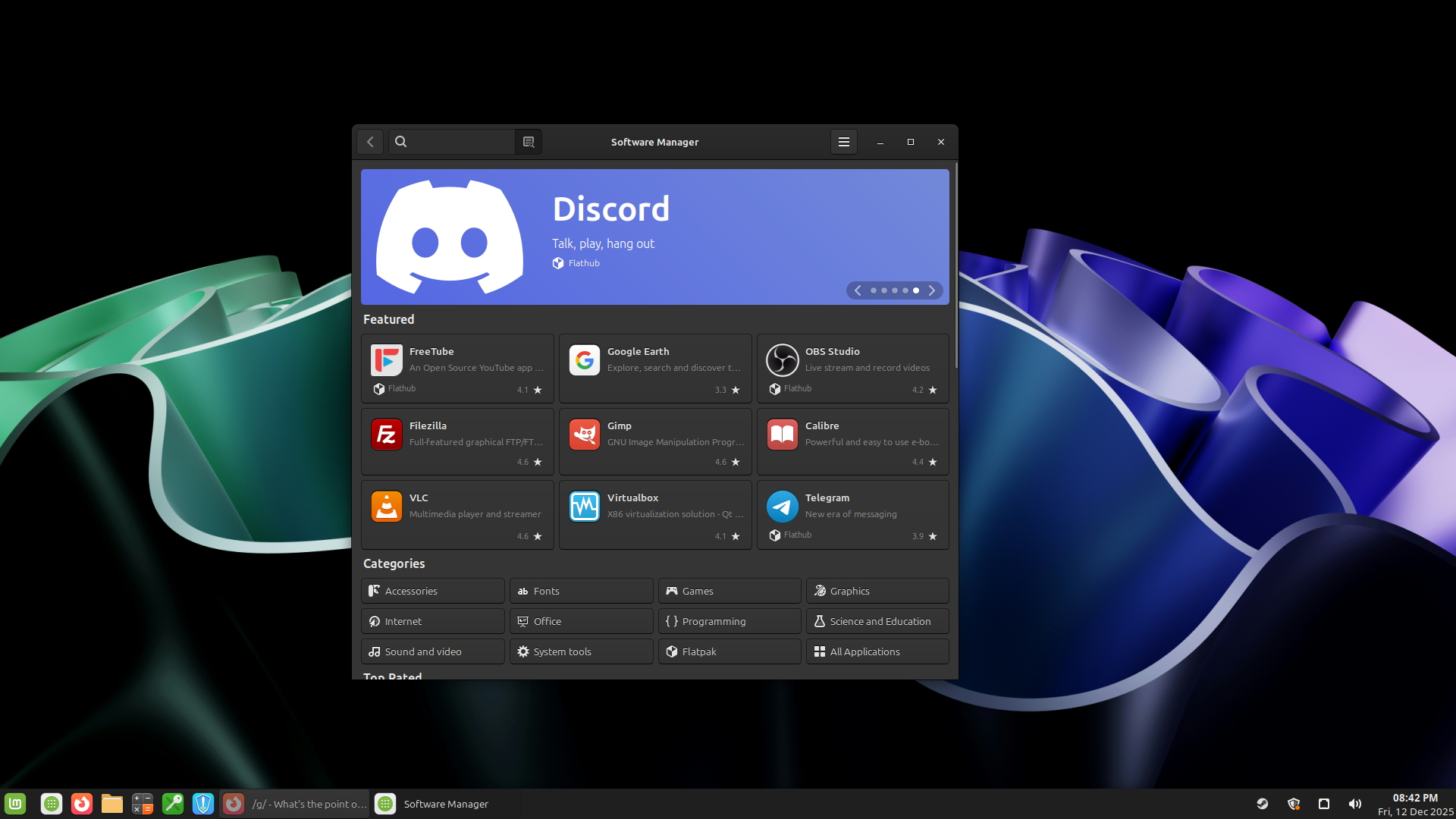Go to next banner slide arrow

(932, 290)
